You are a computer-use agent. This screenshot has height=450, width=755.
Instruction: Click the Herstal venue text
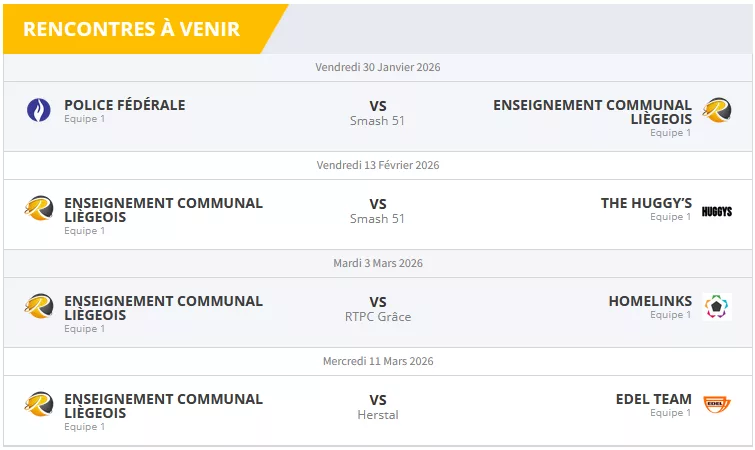pos(378,415)
